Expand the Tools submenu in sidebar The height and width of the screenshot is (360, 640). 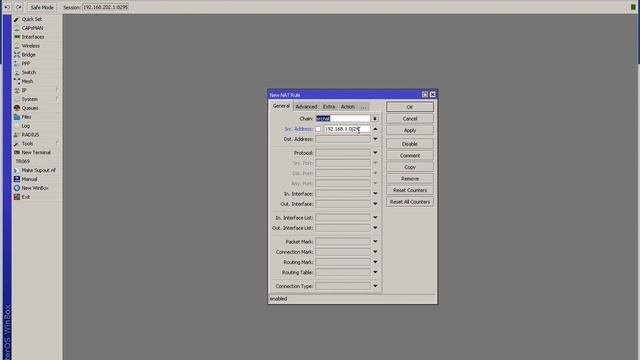pos(27,144)
